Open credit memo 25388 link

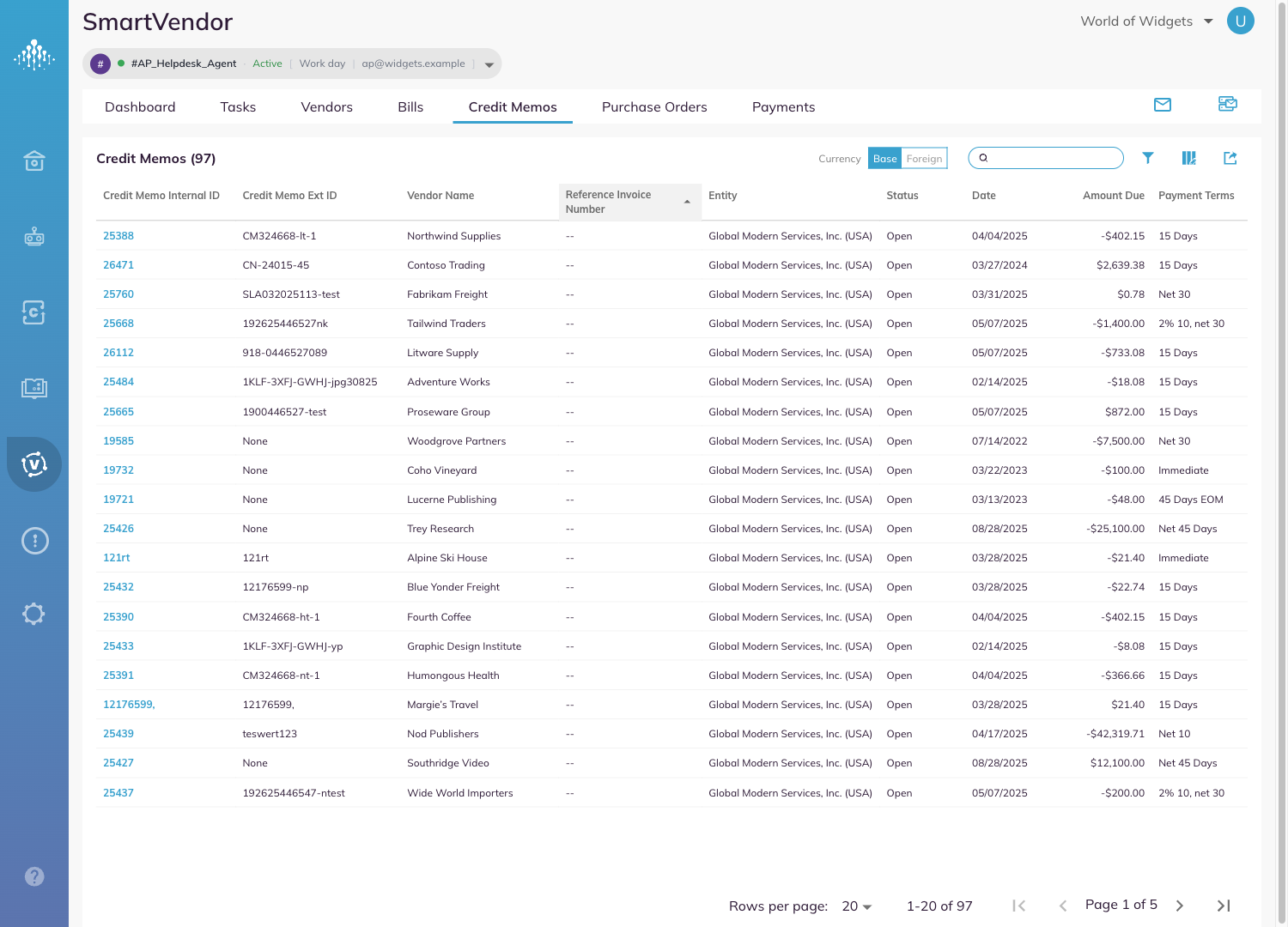(118, 236)
